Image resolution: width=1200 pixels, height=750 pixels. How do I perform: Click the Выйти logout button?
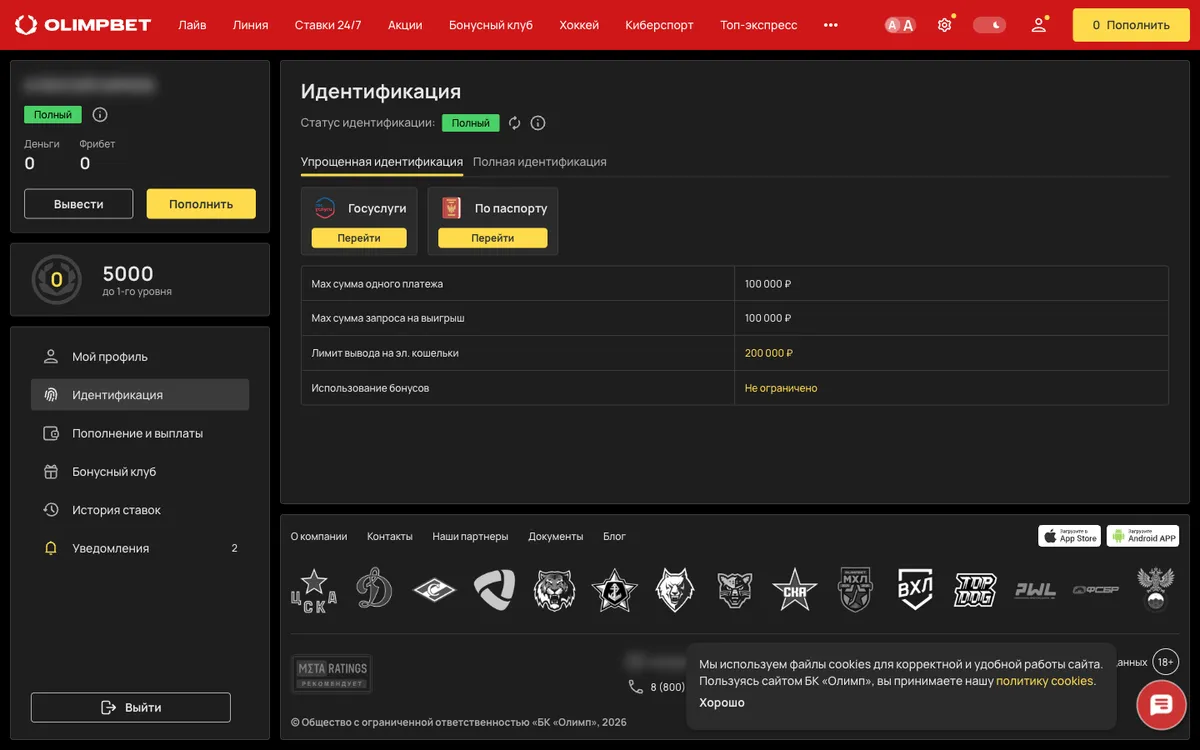tap(131, 707)
